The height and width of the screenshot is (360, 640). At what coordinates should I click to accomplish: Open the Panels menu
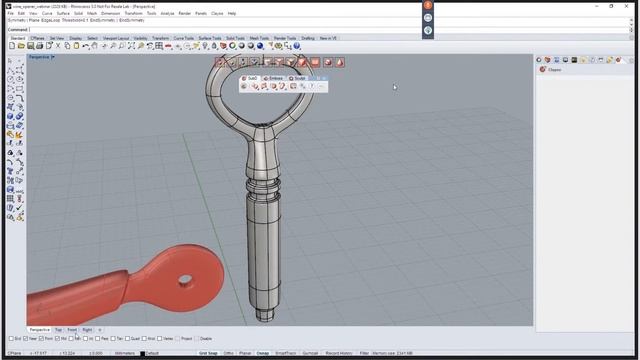tap(201, 13)
